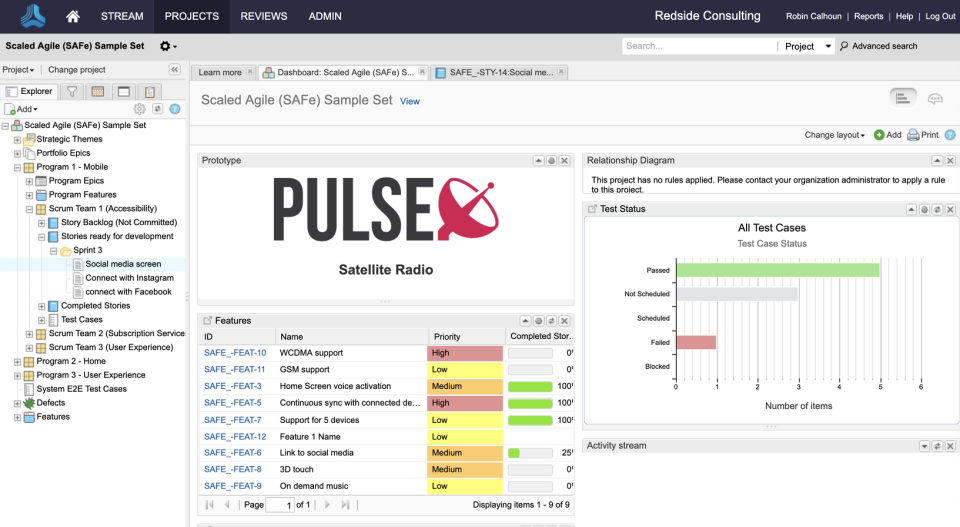Viewport: 960px width, 527px height.
Task: Open the STREAM menu
Action: pos(122,17)
